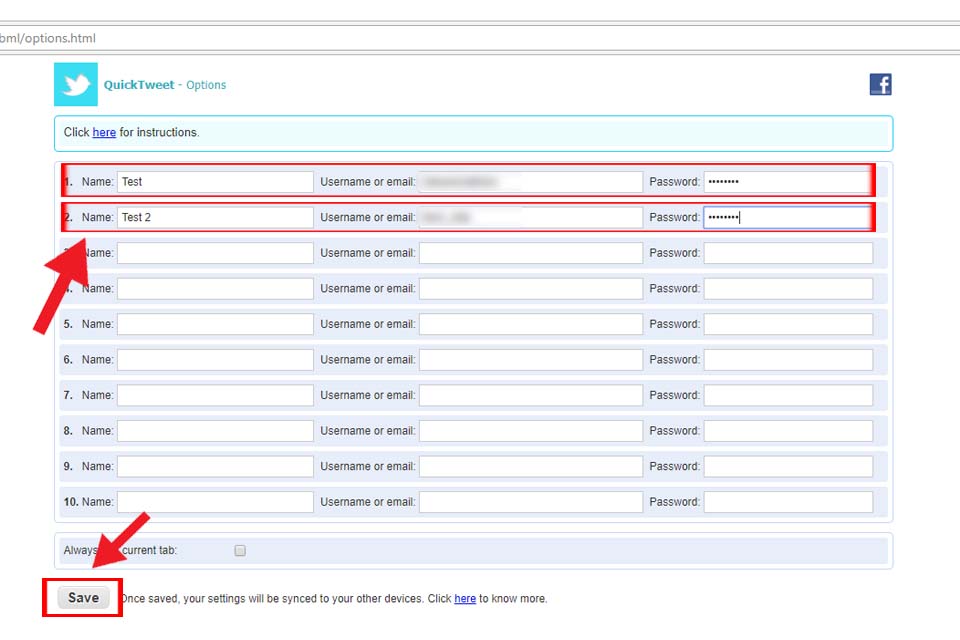The image size is (960, 640).
Task: Focus the Username or email field in row 6
Action: [x=530, y=359]
